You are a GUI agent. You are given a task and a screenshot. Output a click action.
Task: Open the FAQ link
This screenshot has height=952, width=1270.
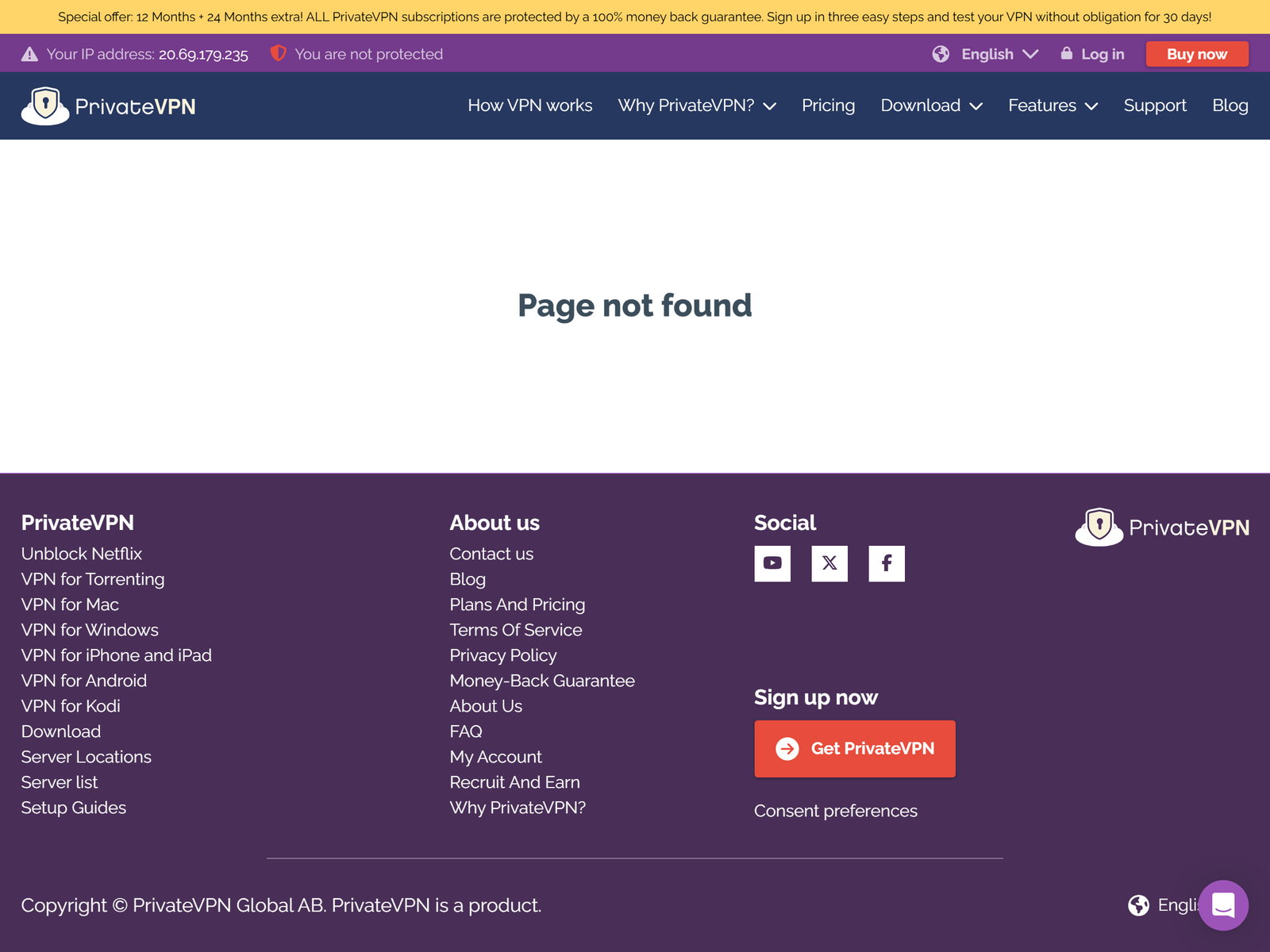pos(466,731)
